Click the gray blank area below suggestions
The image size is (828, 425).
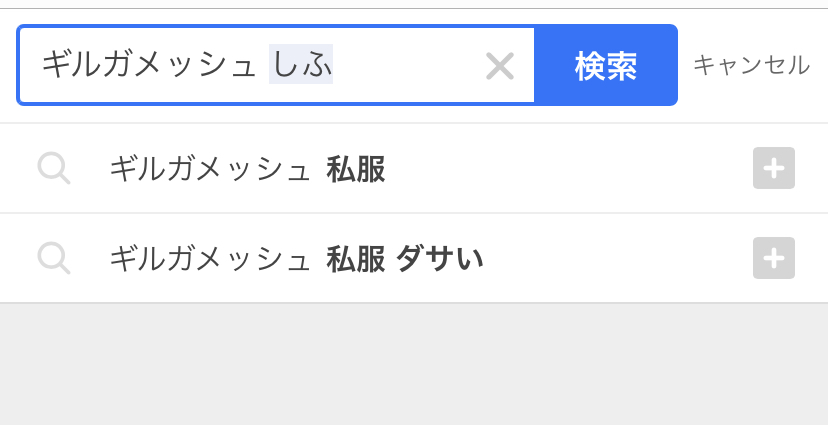[414, 365]
